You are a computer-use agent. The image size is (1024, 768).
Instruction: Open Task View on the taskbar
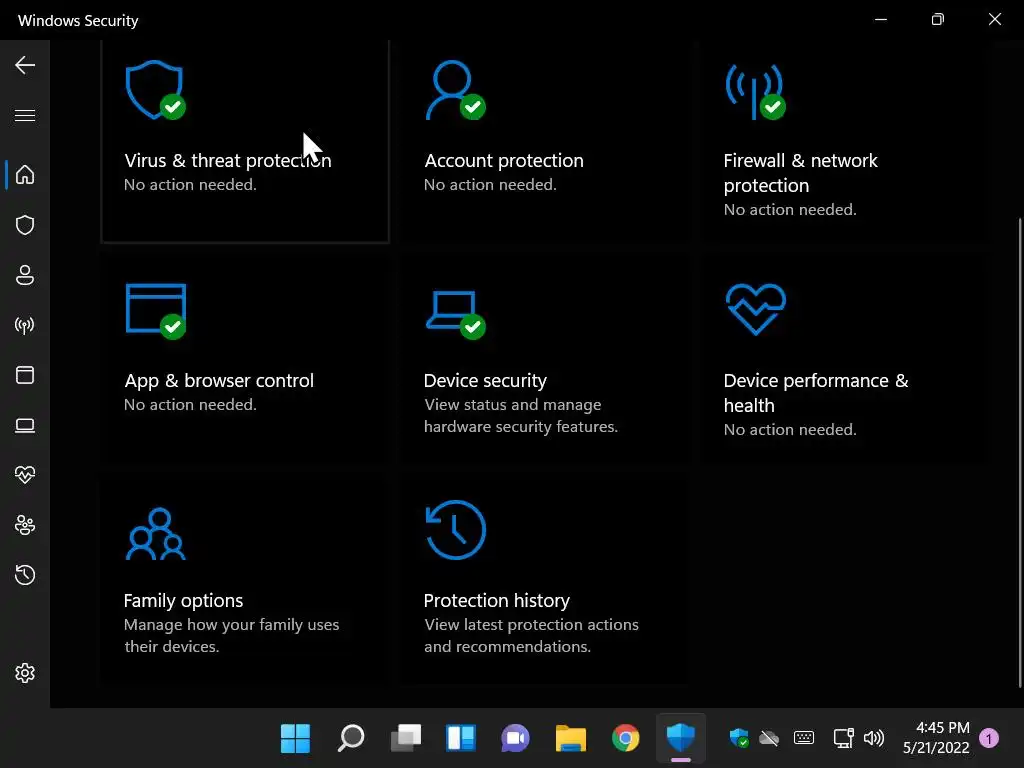(406, 739)
